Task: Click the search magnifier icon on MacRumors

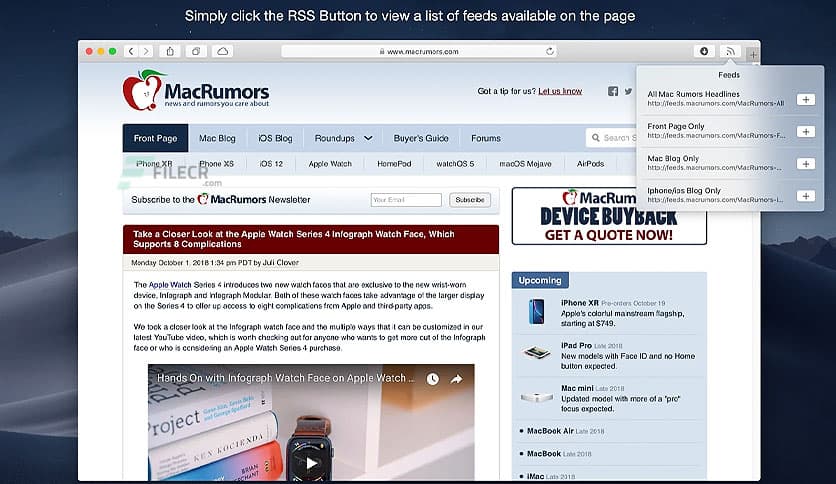Action: point(596,138)
